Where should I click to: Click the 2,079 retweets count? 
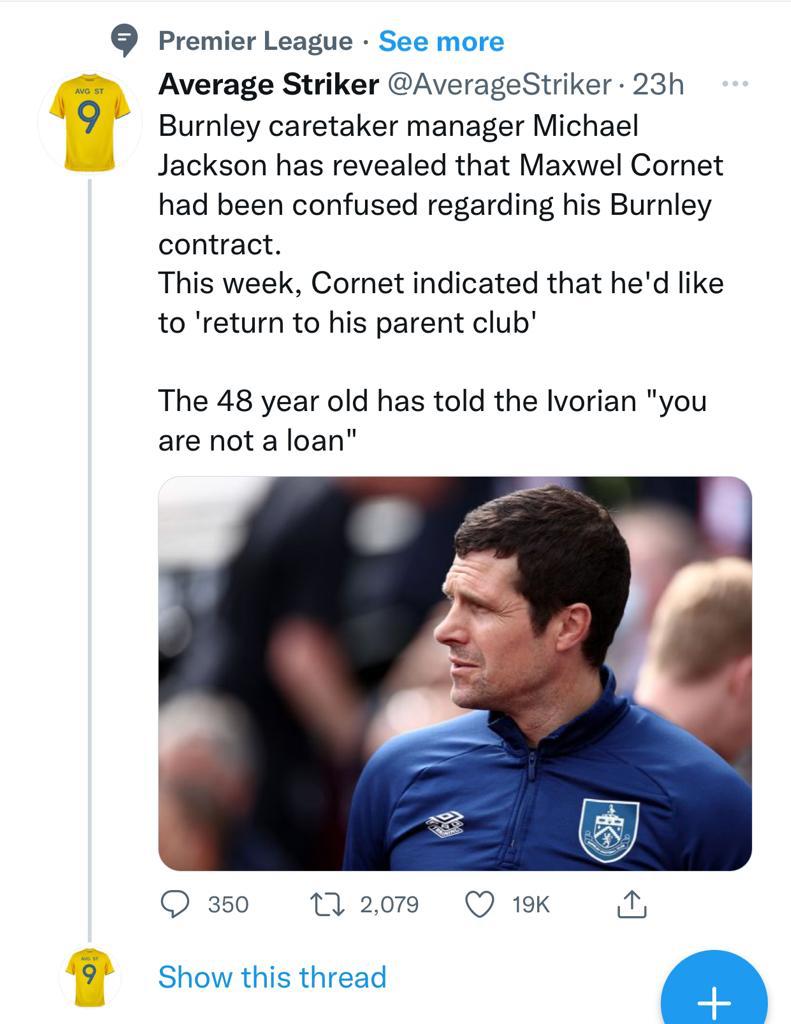pyautogui.click(x=388, y=904)
